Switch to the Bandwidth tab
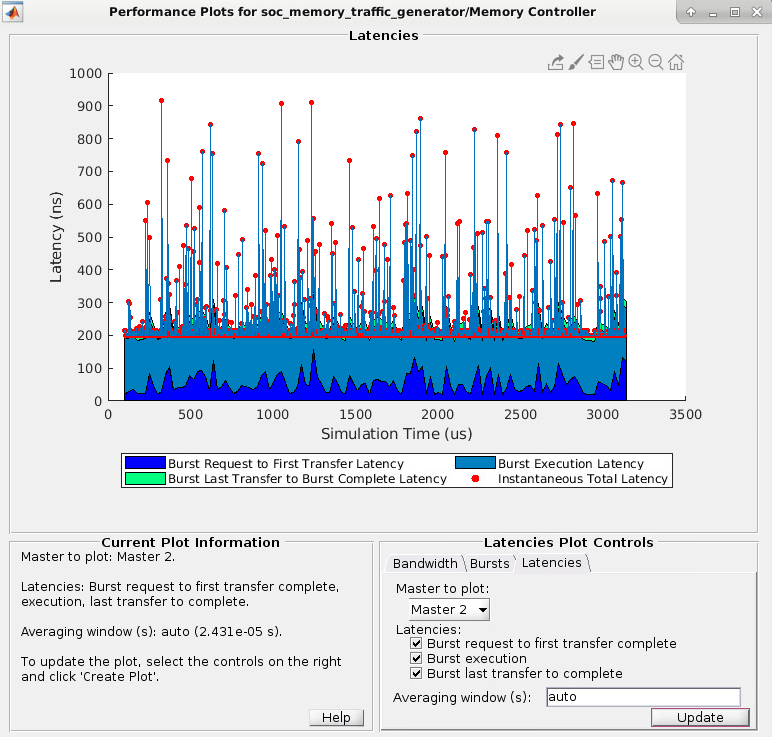 click(425, 563)
